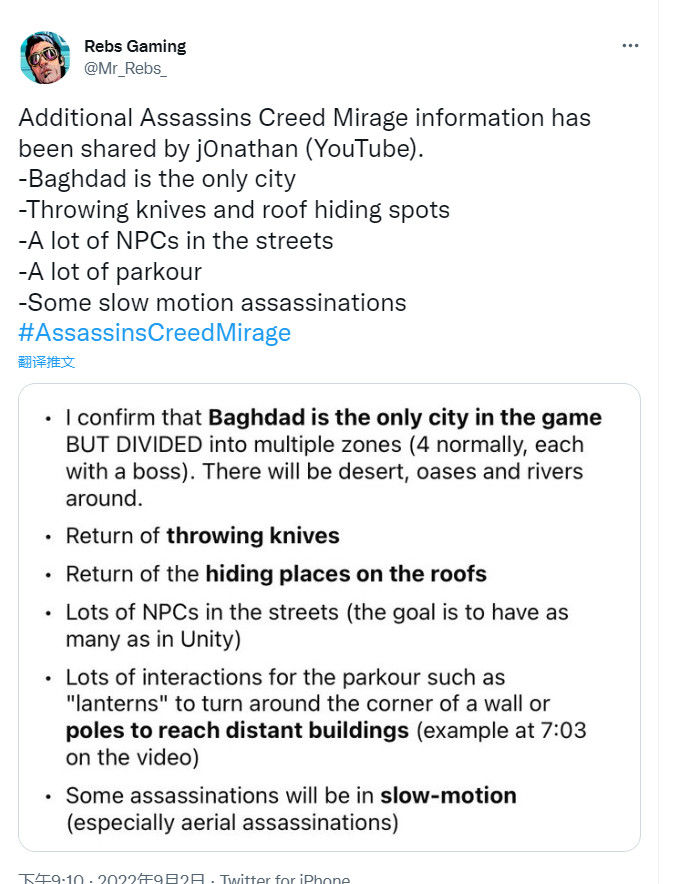Click the 翻译推文 translate tweet link

[x=46, y=362]
